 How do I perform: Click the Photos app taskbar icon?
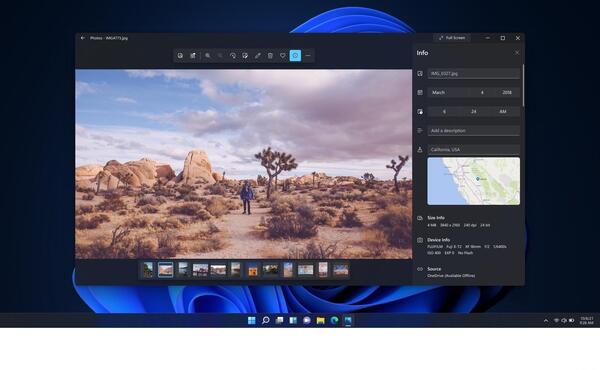(x=348, y=321)
